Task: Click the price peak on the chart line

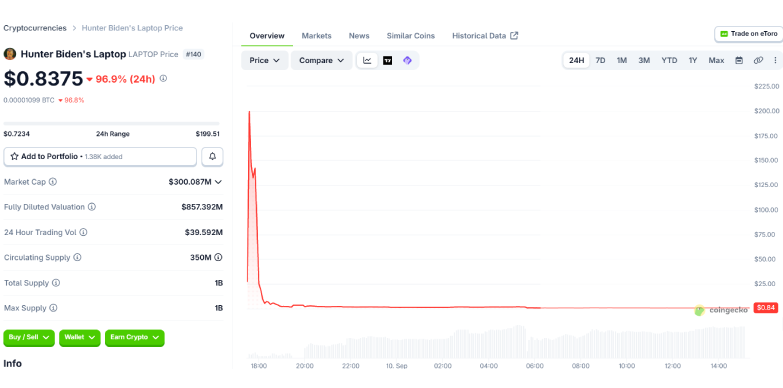Action: 249,112
